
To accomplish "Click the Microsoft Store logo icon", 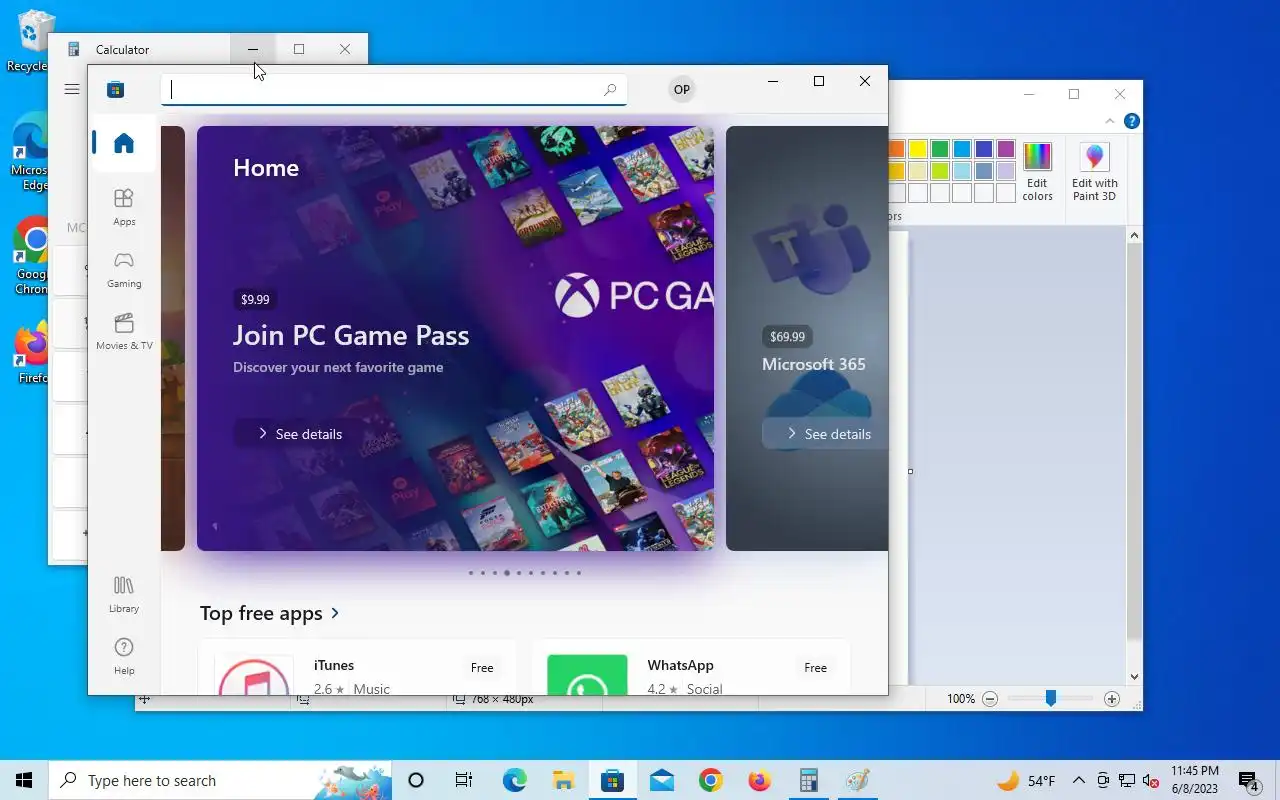I will point(116,90).
